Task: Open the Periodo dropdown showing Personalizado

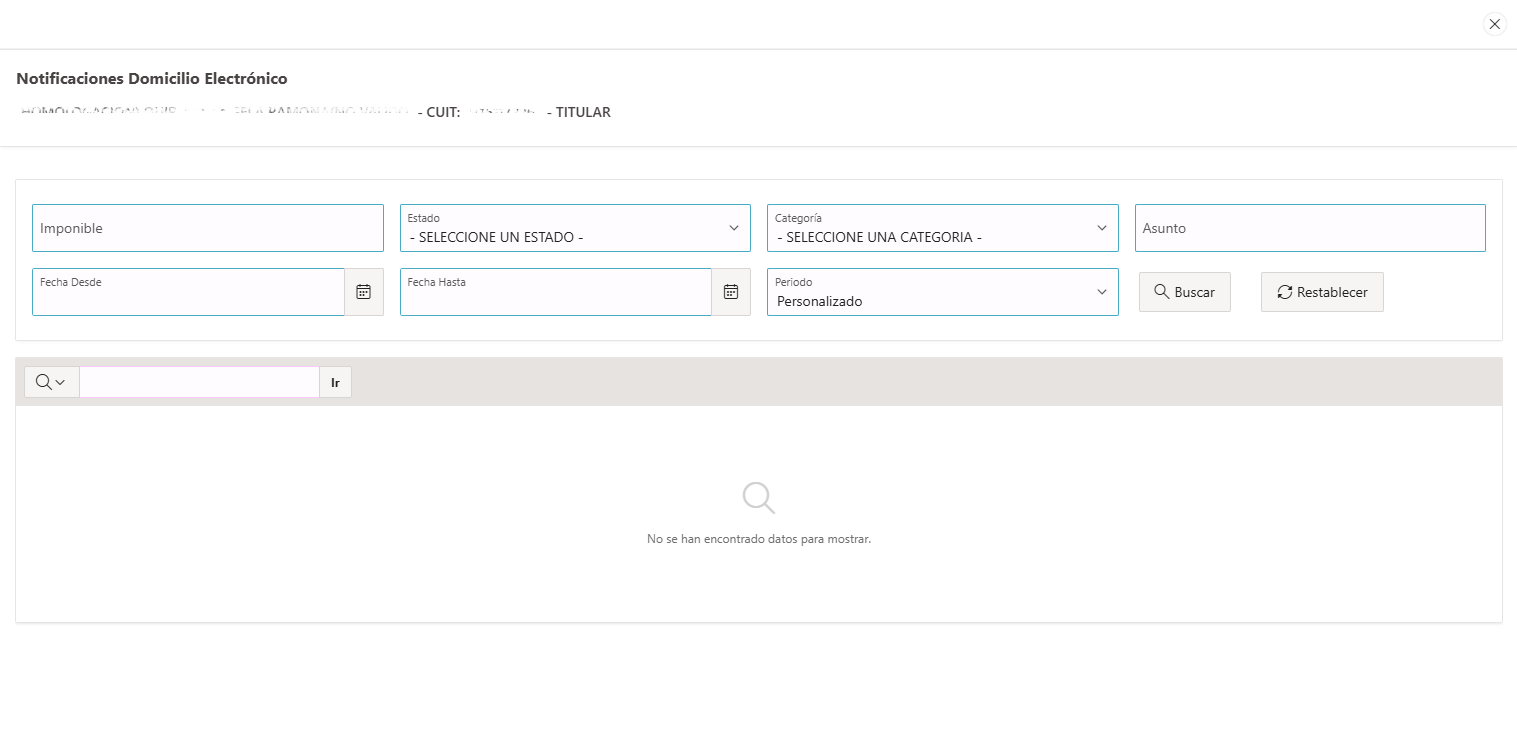Action: pos(942,293)
